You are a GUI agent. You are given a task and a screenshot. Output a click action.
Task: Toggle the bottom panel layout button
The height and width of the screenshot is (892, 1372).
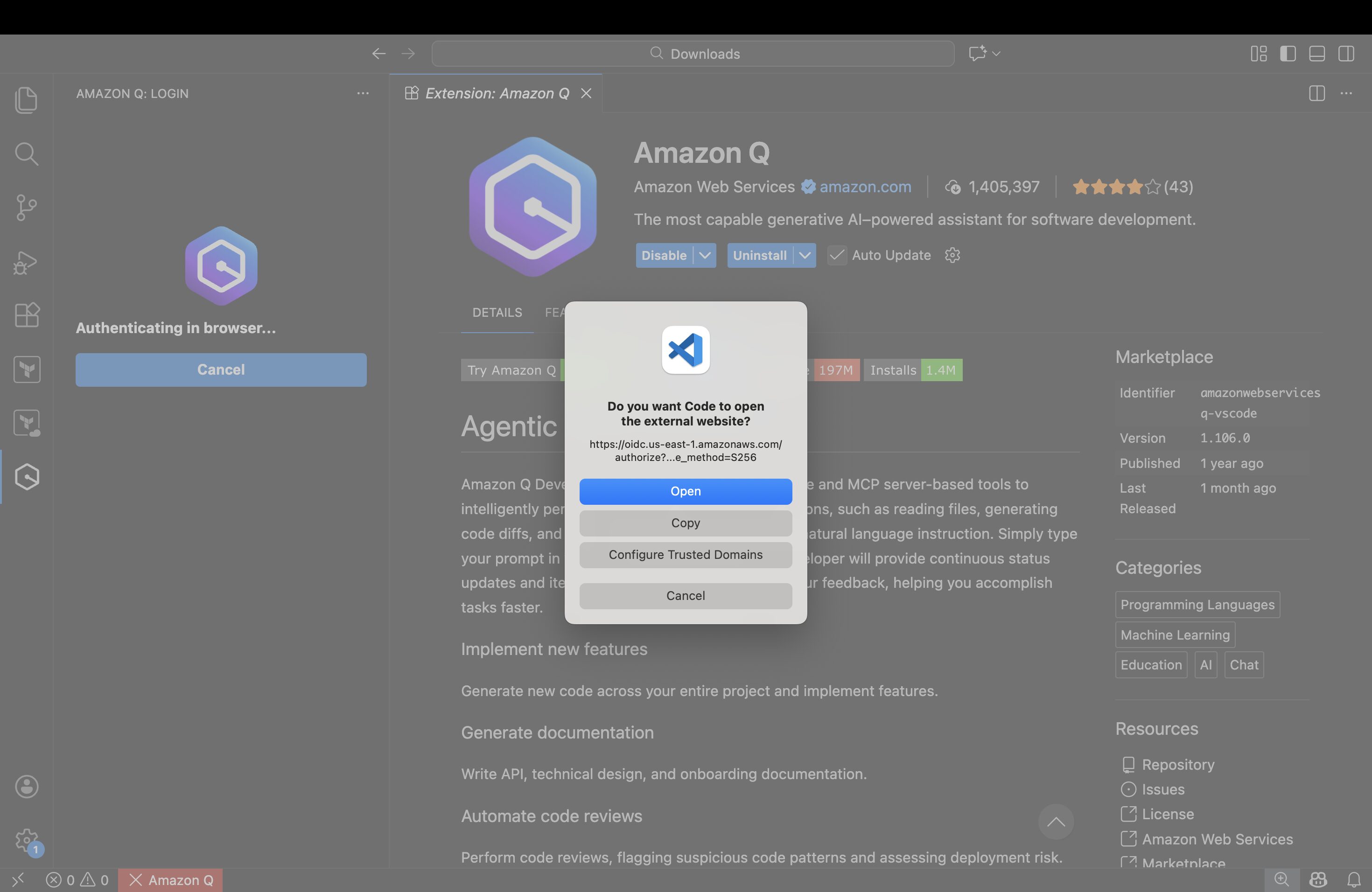1316,54
